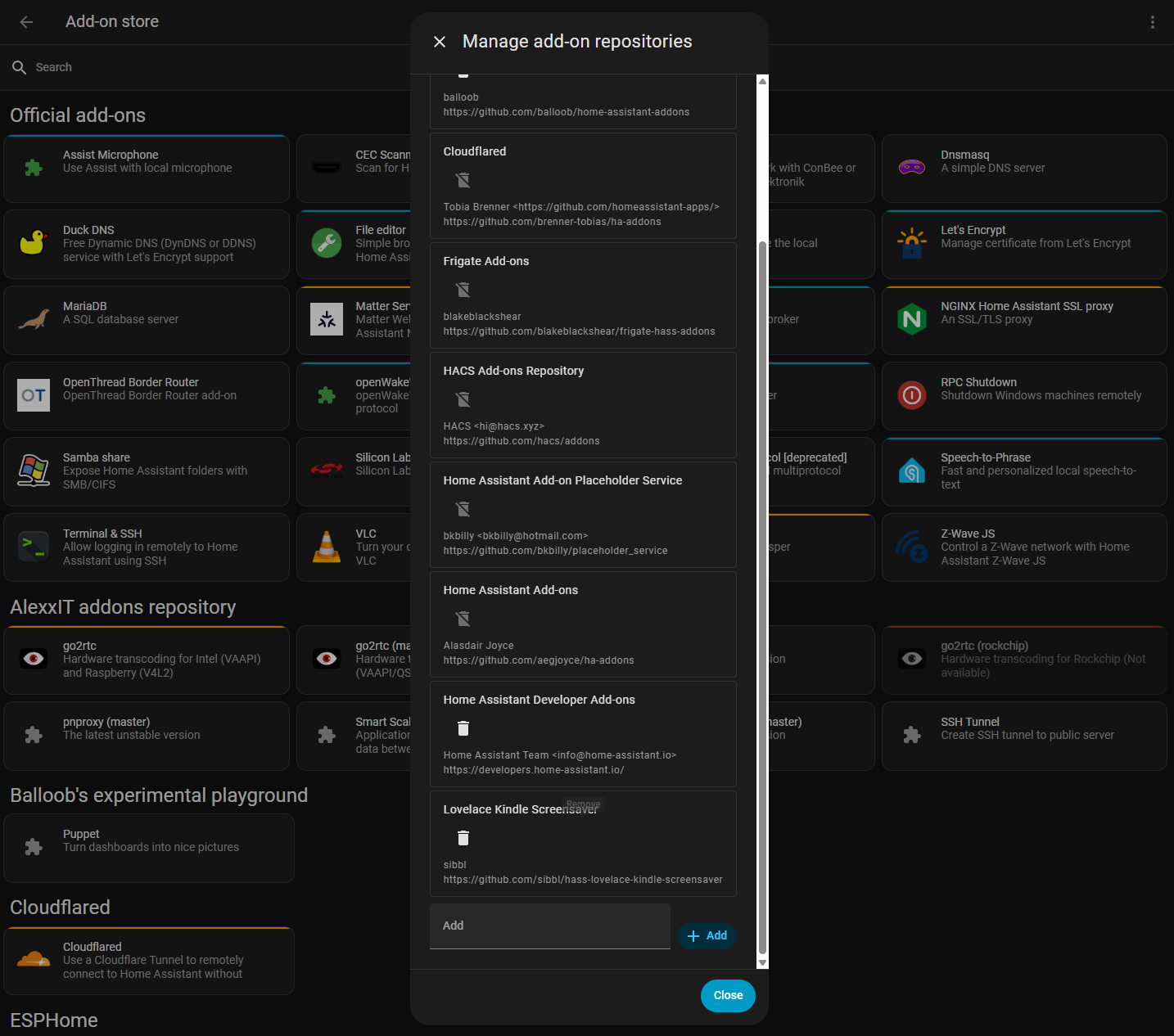
Task: Click the developers.home-assistant.io URL text
Action: pyautogui.click(x=534, y=770)
